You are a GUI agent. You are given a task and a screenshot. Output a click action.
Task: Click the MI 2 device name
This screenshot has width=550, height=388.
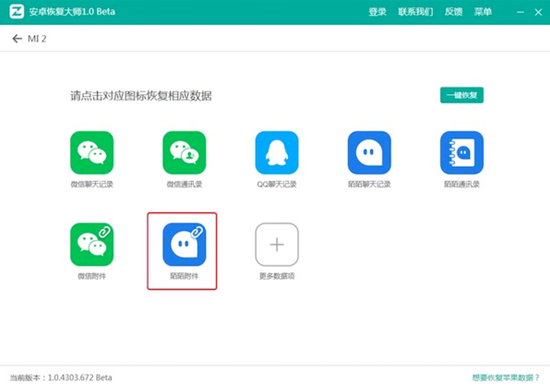click(37, 39)
